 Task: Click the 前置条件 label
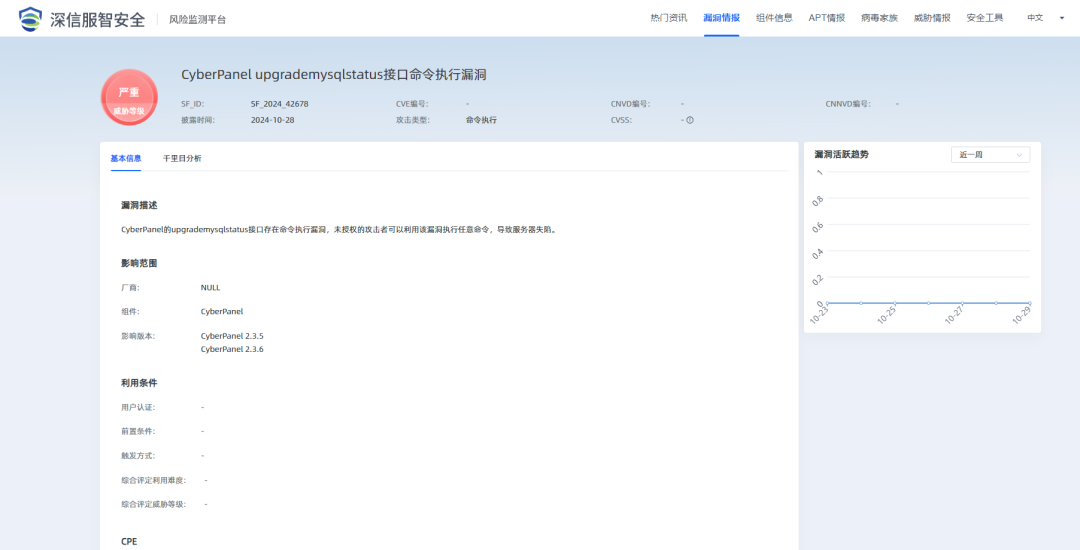click(x=138, y=432)
